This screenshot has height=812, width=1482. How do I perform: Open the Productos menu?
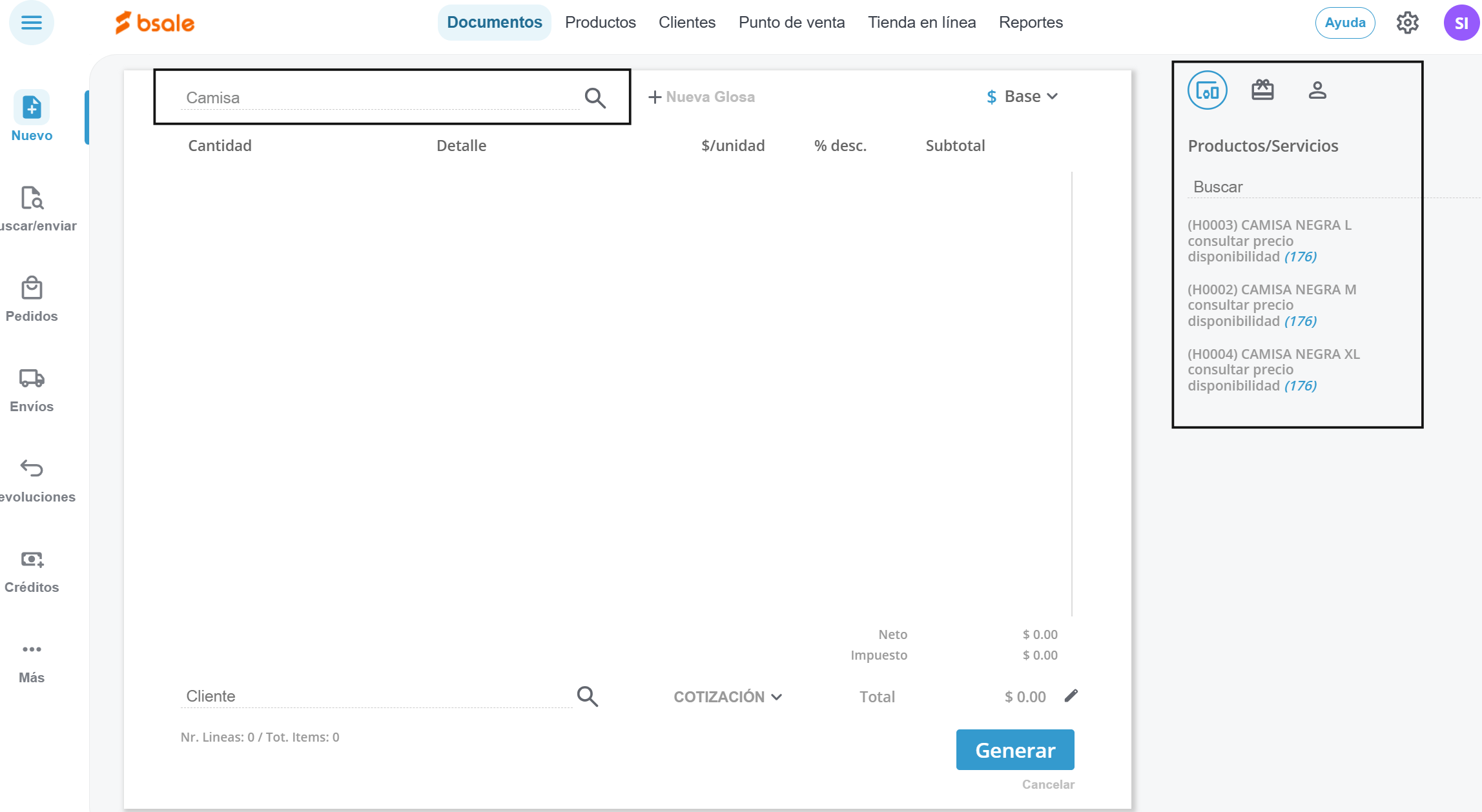coord(600,23)
